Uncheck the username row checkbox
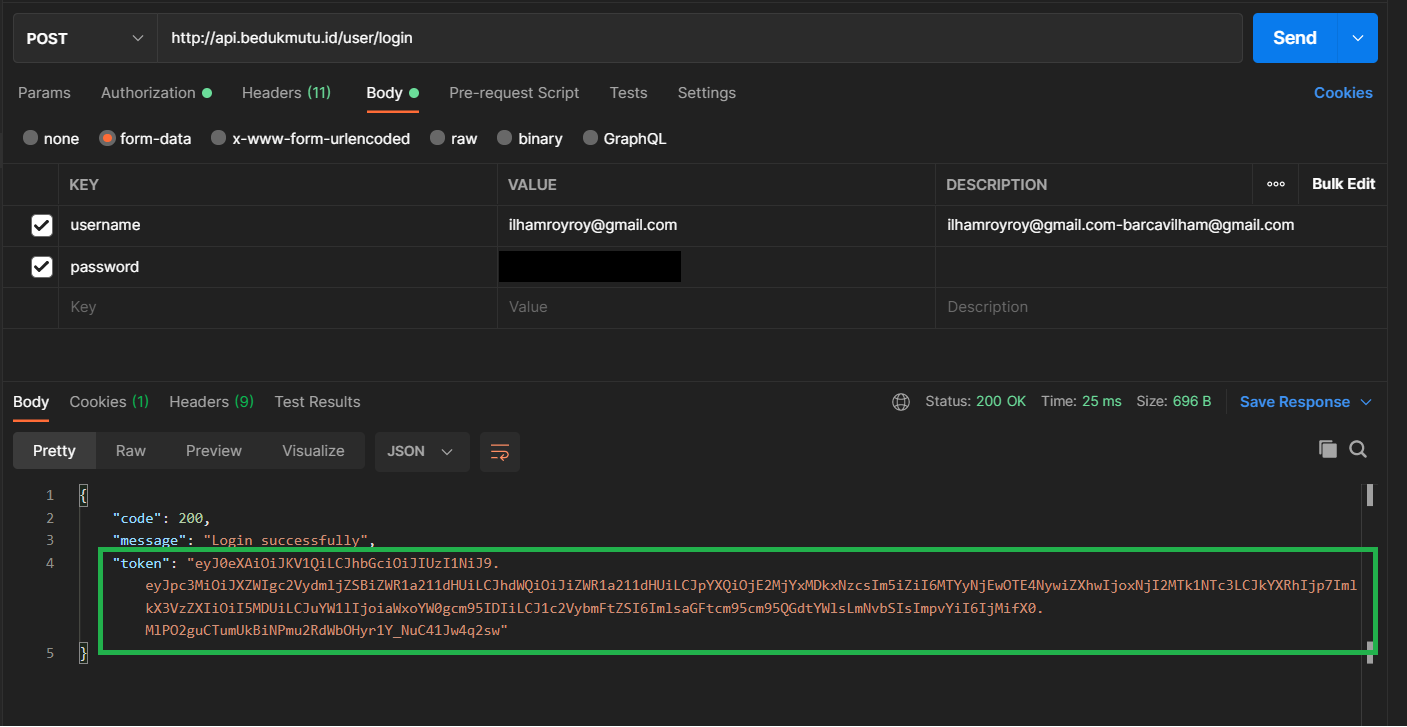This screenshot has width=1407, height=727. click(41, 226)
